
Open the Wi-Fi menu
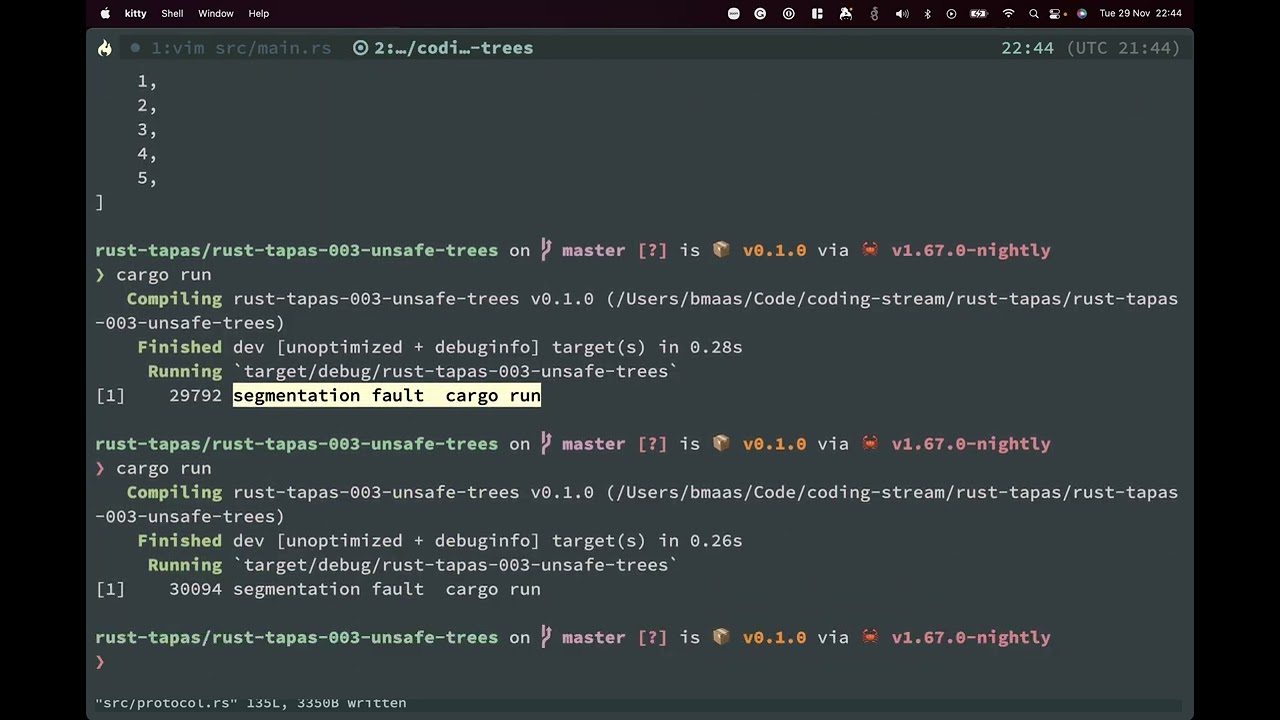tap(1008, 13)
